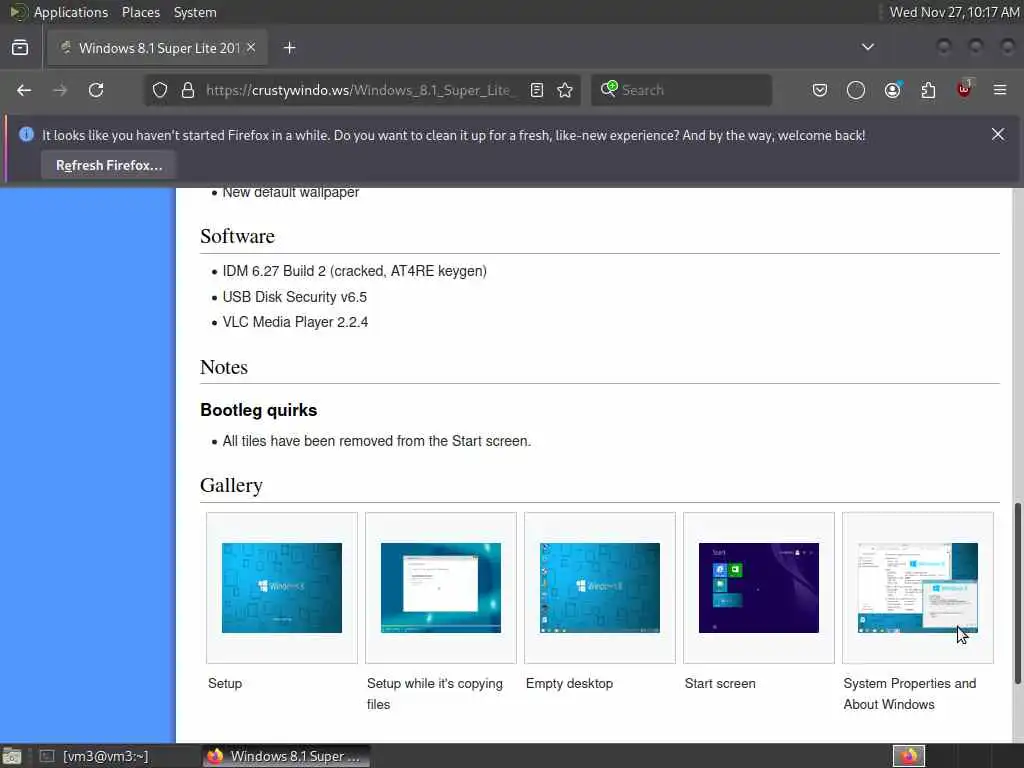Screen dimensions: 1024x768
Task: Click the show desktop taskbar icon
Action: (12, 756)
